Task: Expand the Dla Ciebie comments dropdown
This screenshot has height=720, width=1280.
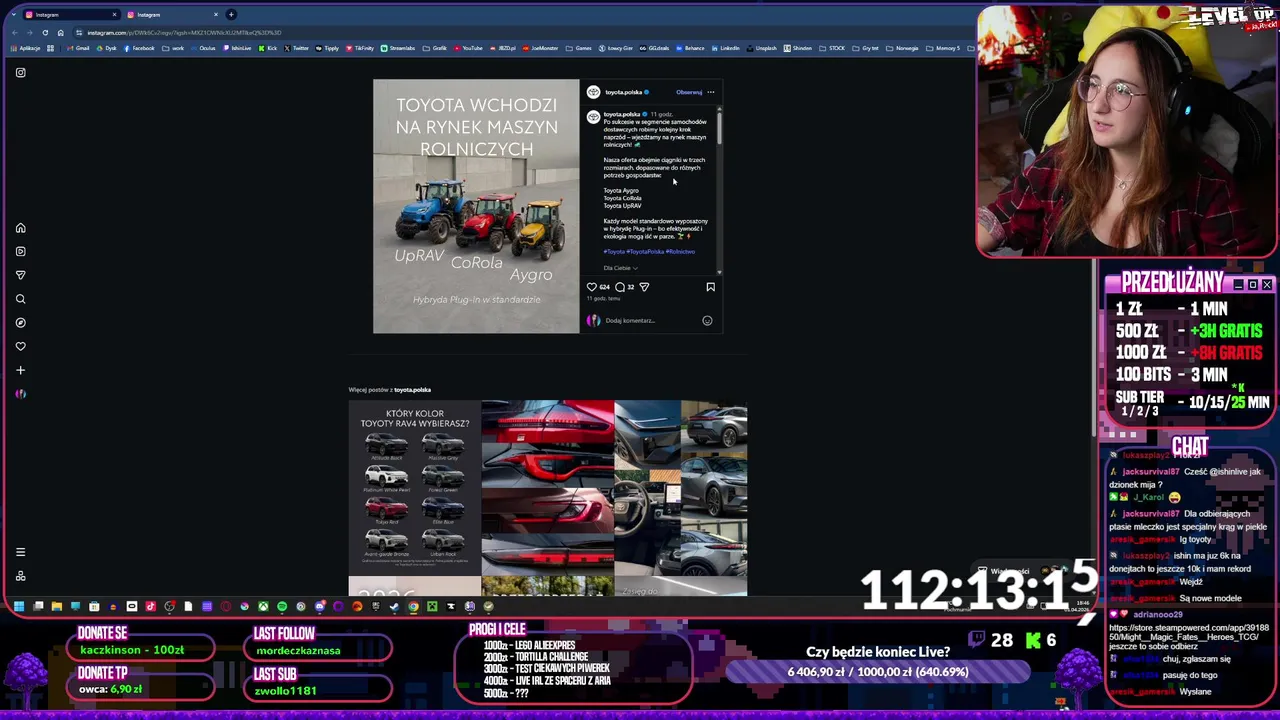Action: pyautogui.click(x=620, y=268)
